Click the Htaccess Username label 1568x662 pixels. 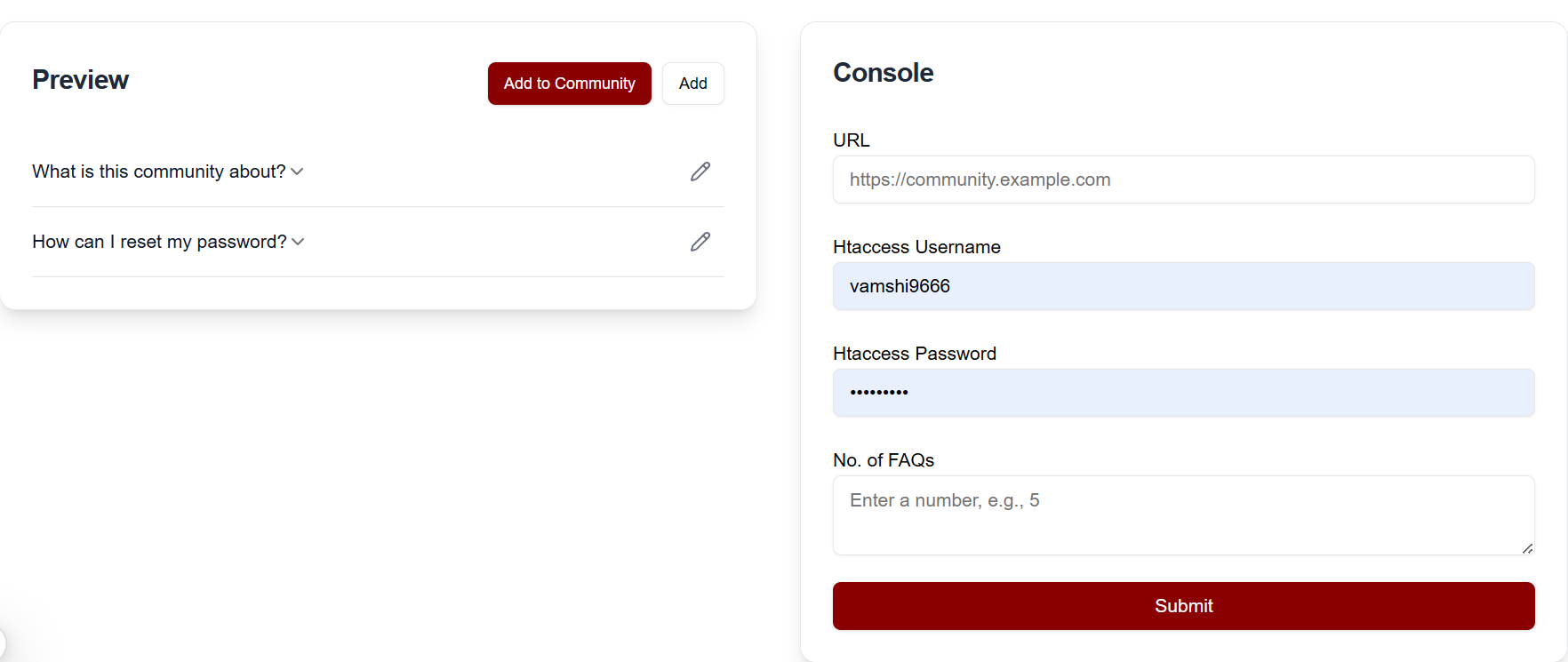point(916,247)
